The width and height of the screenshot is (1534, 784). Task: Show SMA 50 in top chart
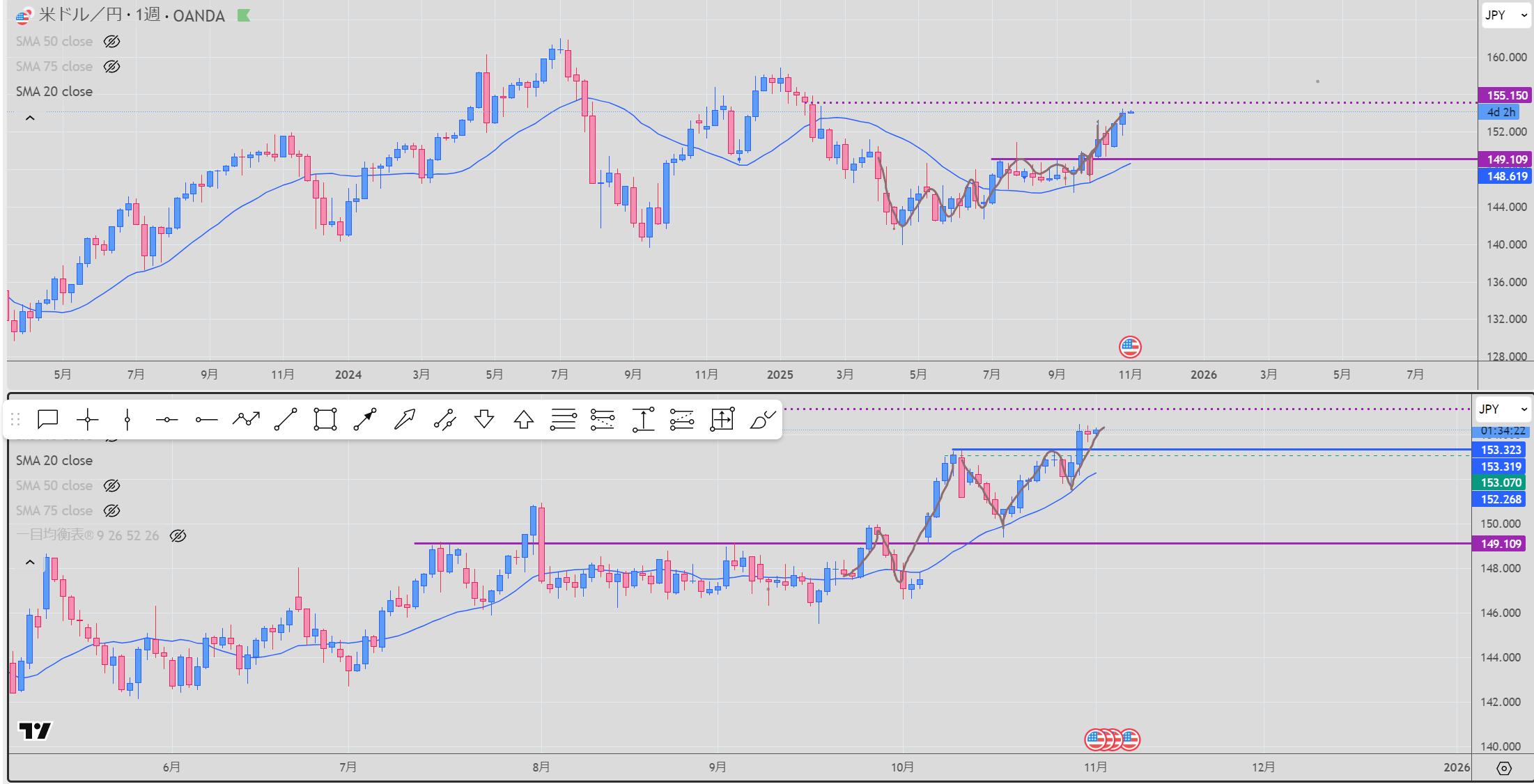tap(111, 42)
